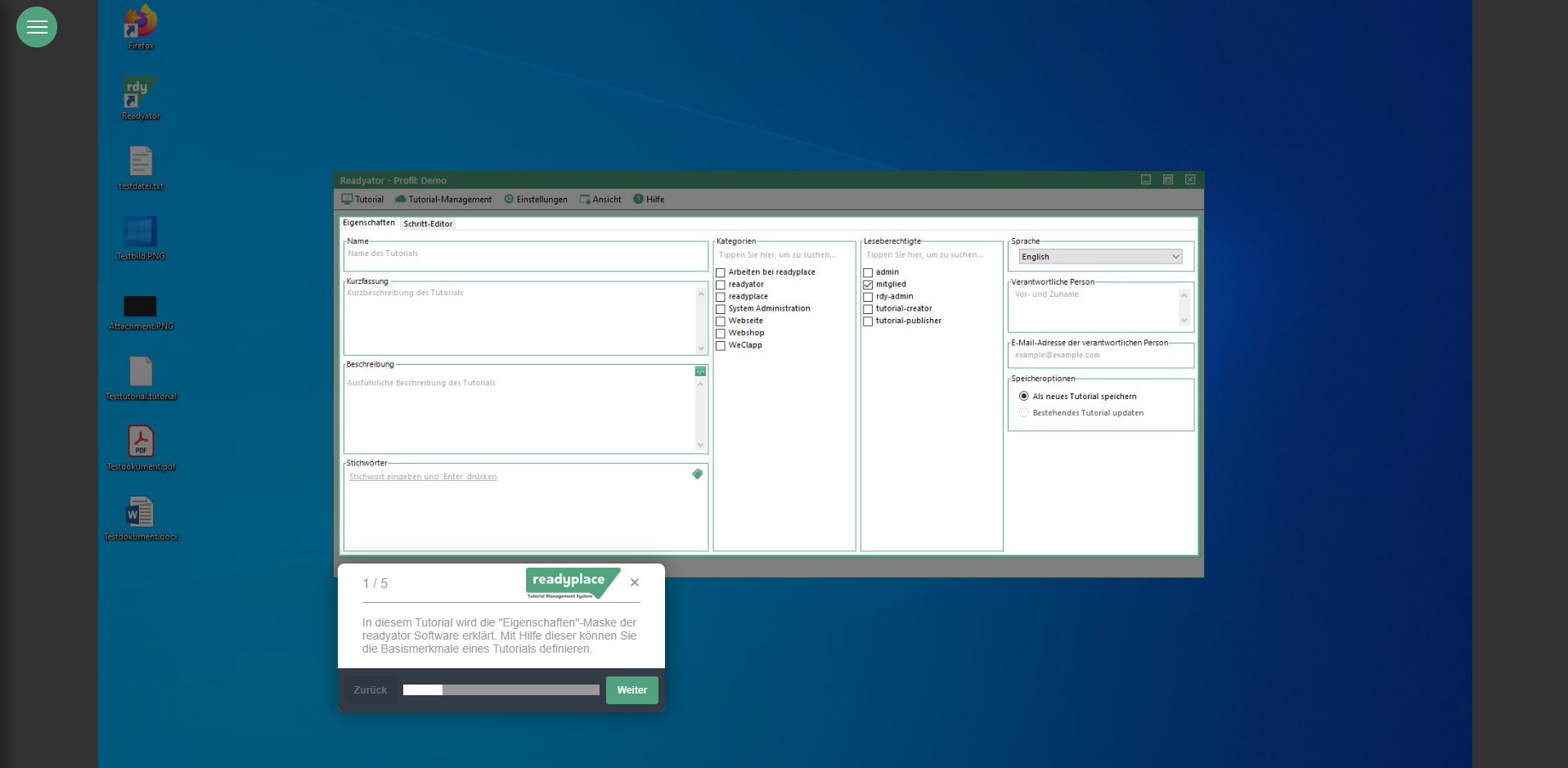Click the code editor icon in Beschreibung

(x=700, y=371)
